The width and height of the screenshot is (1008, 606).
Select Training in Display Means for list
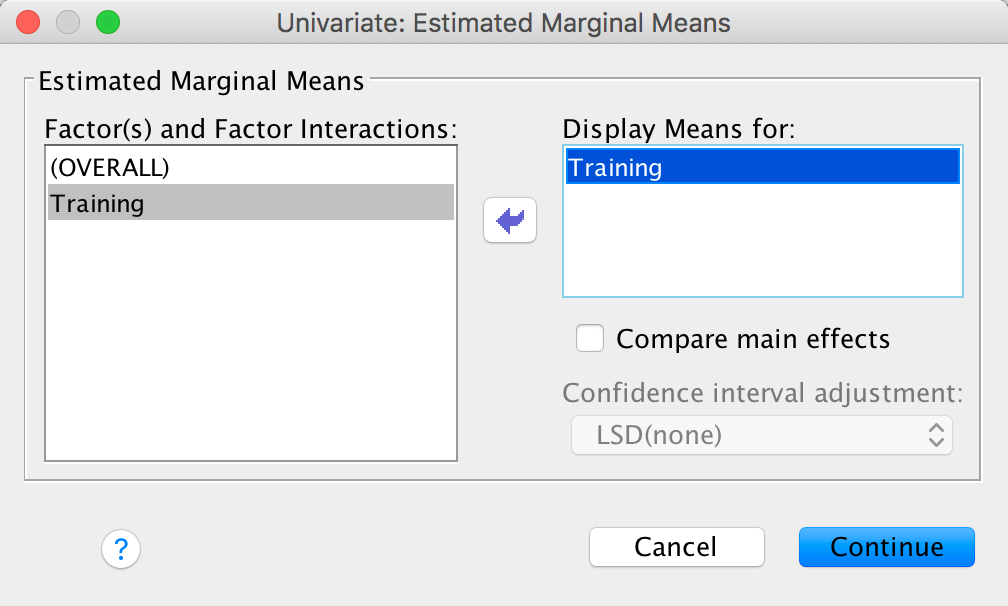pos(615,167)
